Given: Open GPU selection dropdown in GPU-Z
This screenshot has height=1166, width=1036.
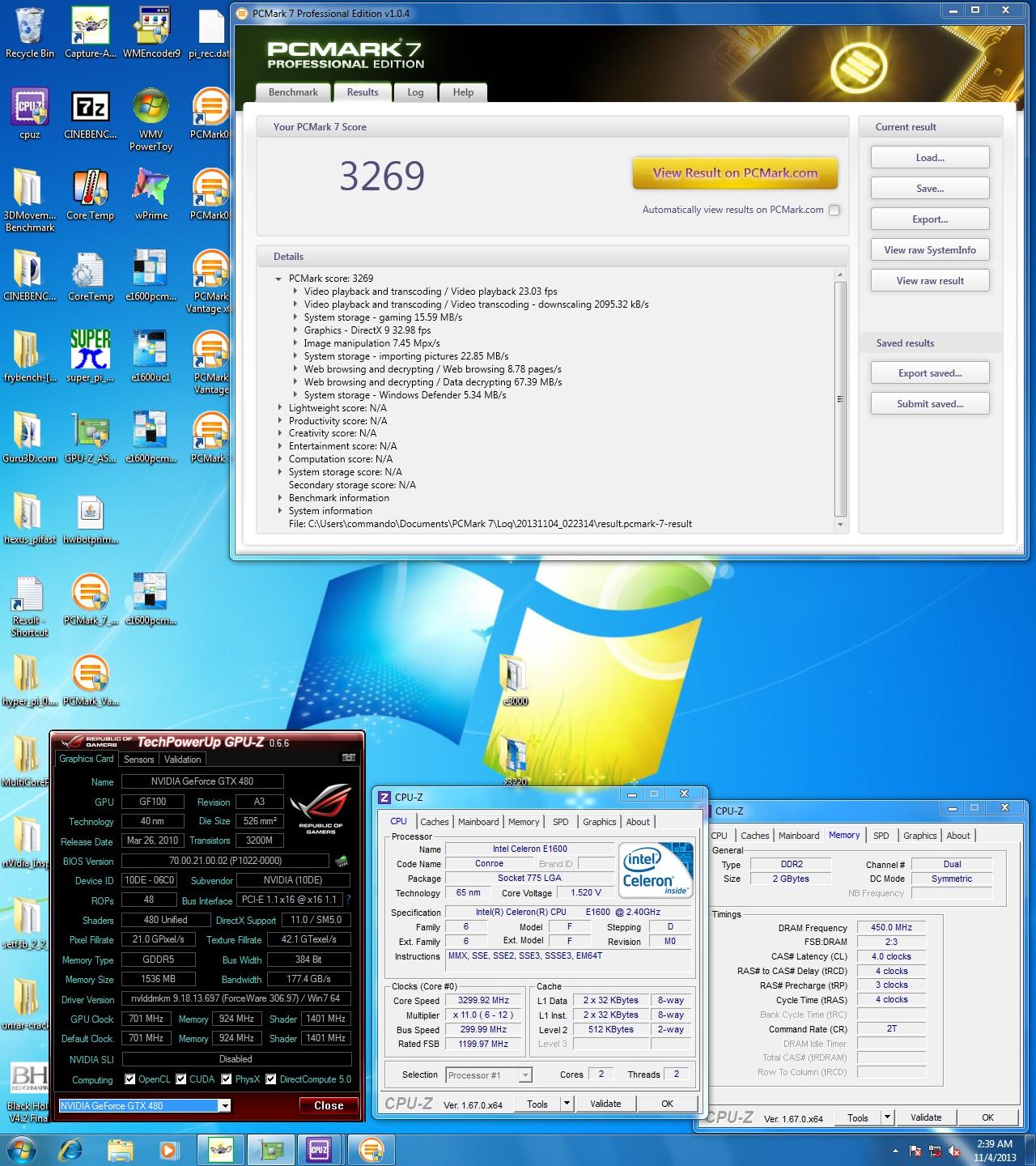Looking at the screenshot, I should coord(225,1105).
